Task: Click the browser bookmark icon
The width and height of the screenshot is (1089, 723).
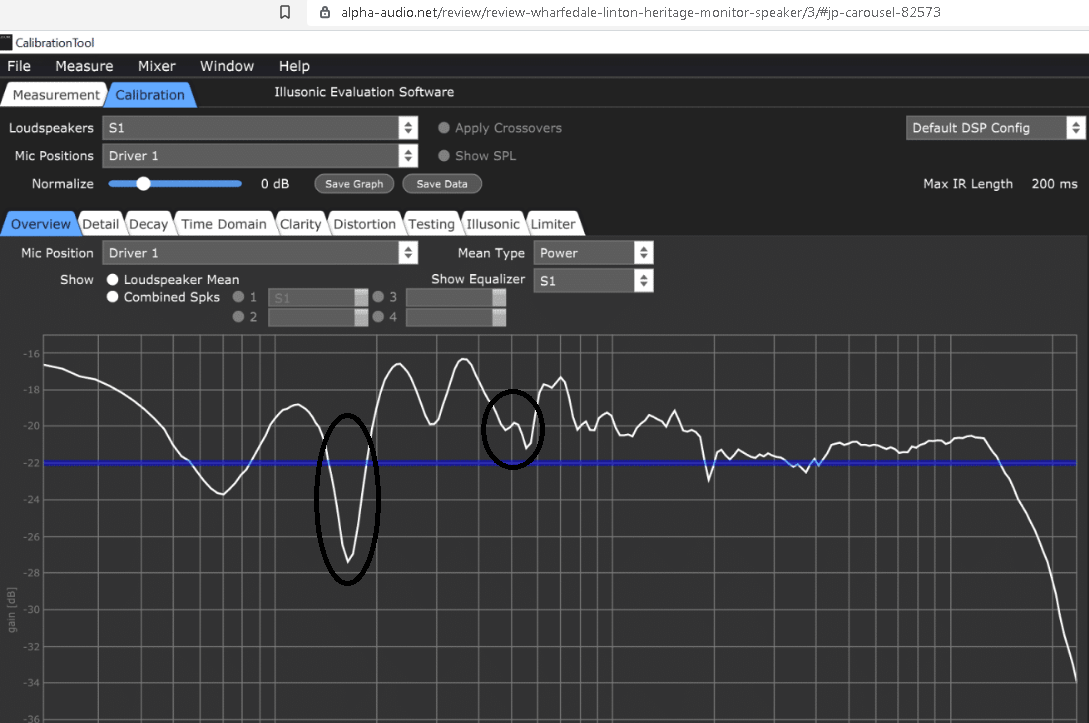Action: click(x=285, y=13)
